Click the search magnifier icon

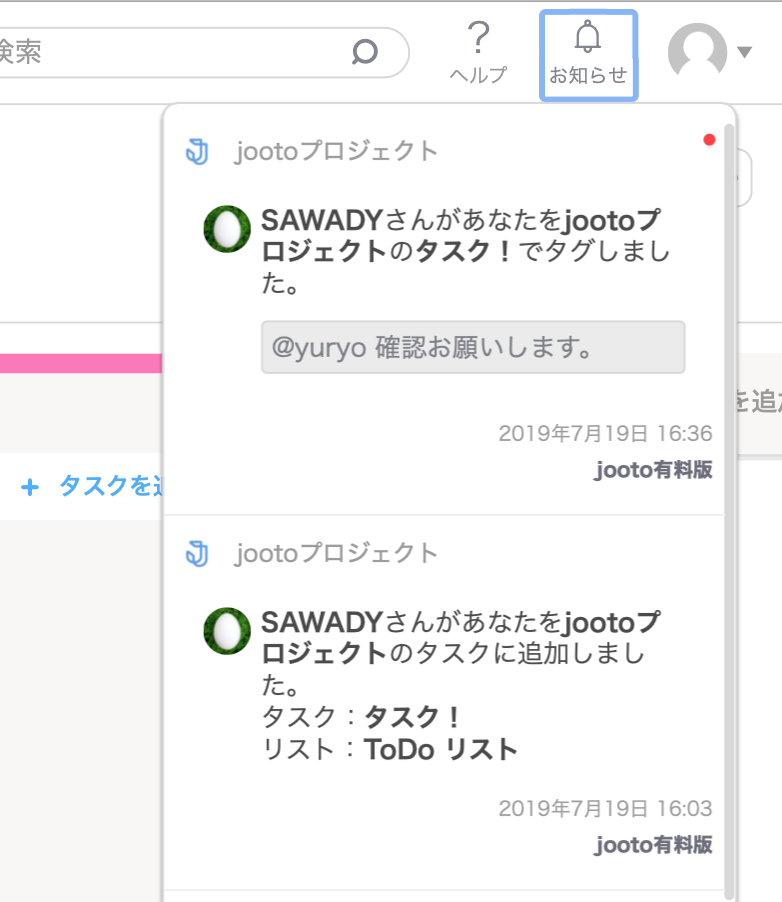click(x=364, y=52)
